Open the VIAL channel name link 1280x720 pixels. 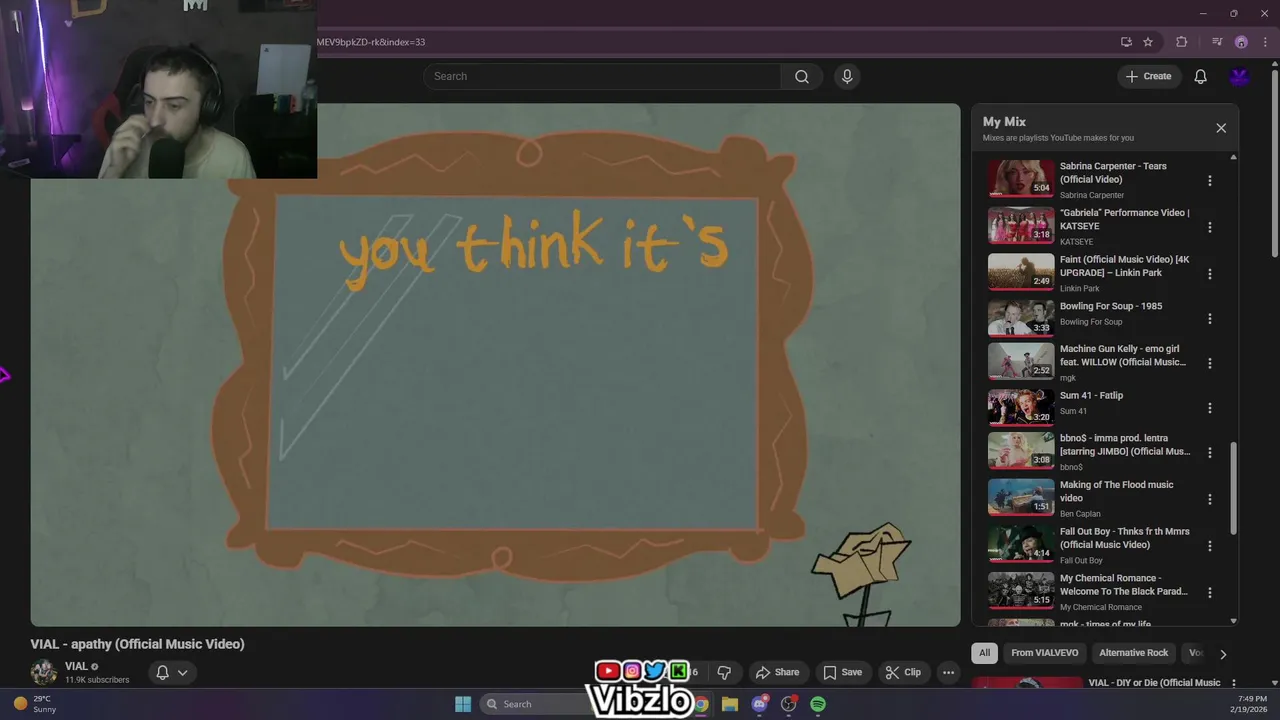tap(76, 667)
